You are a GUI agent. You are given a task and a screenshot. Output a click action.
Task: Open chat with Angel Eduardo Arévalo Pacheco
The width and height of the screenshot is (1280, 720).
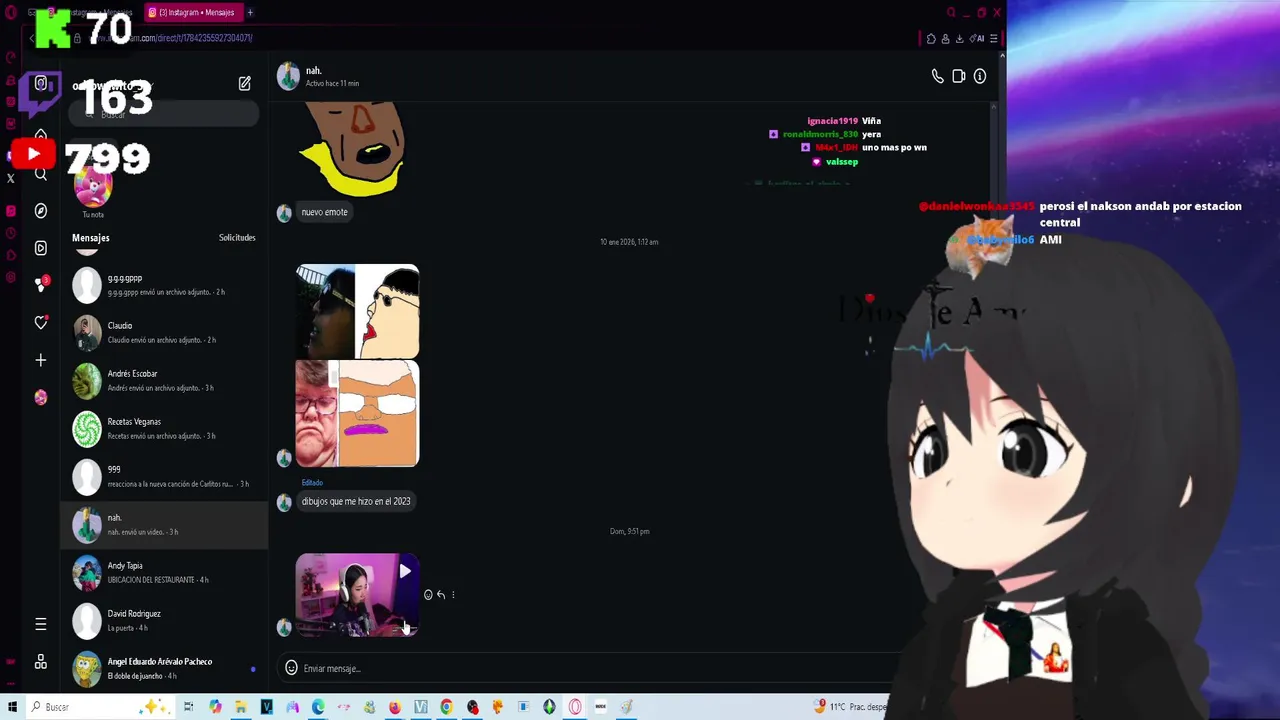[x=165, y=668]
